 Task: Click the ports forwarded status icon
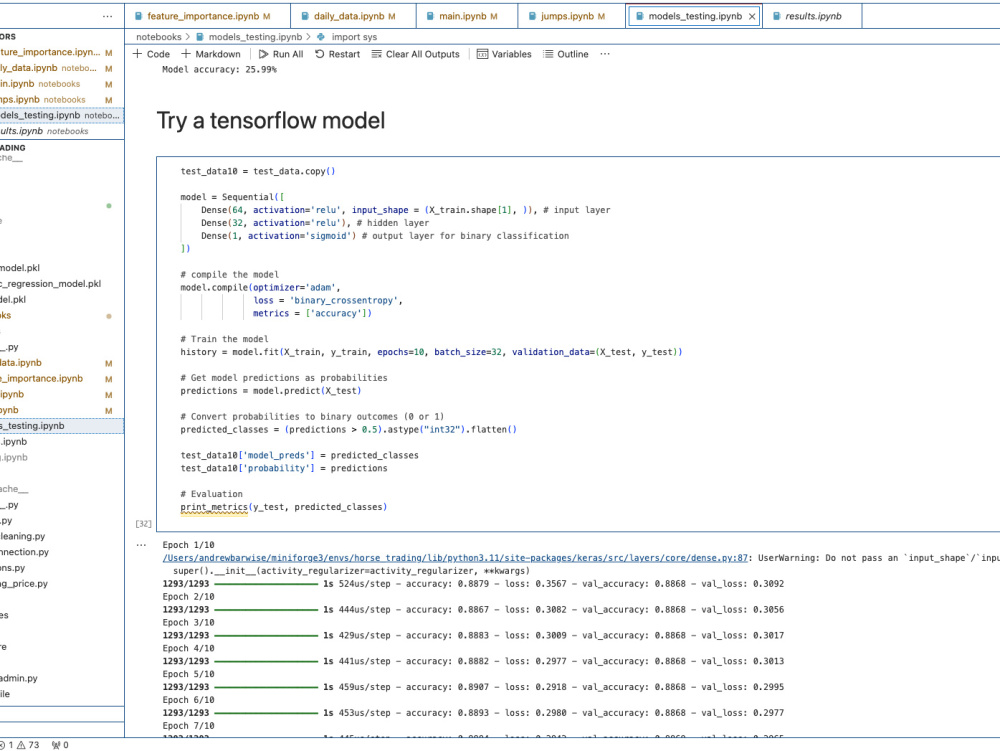point(60,745)
